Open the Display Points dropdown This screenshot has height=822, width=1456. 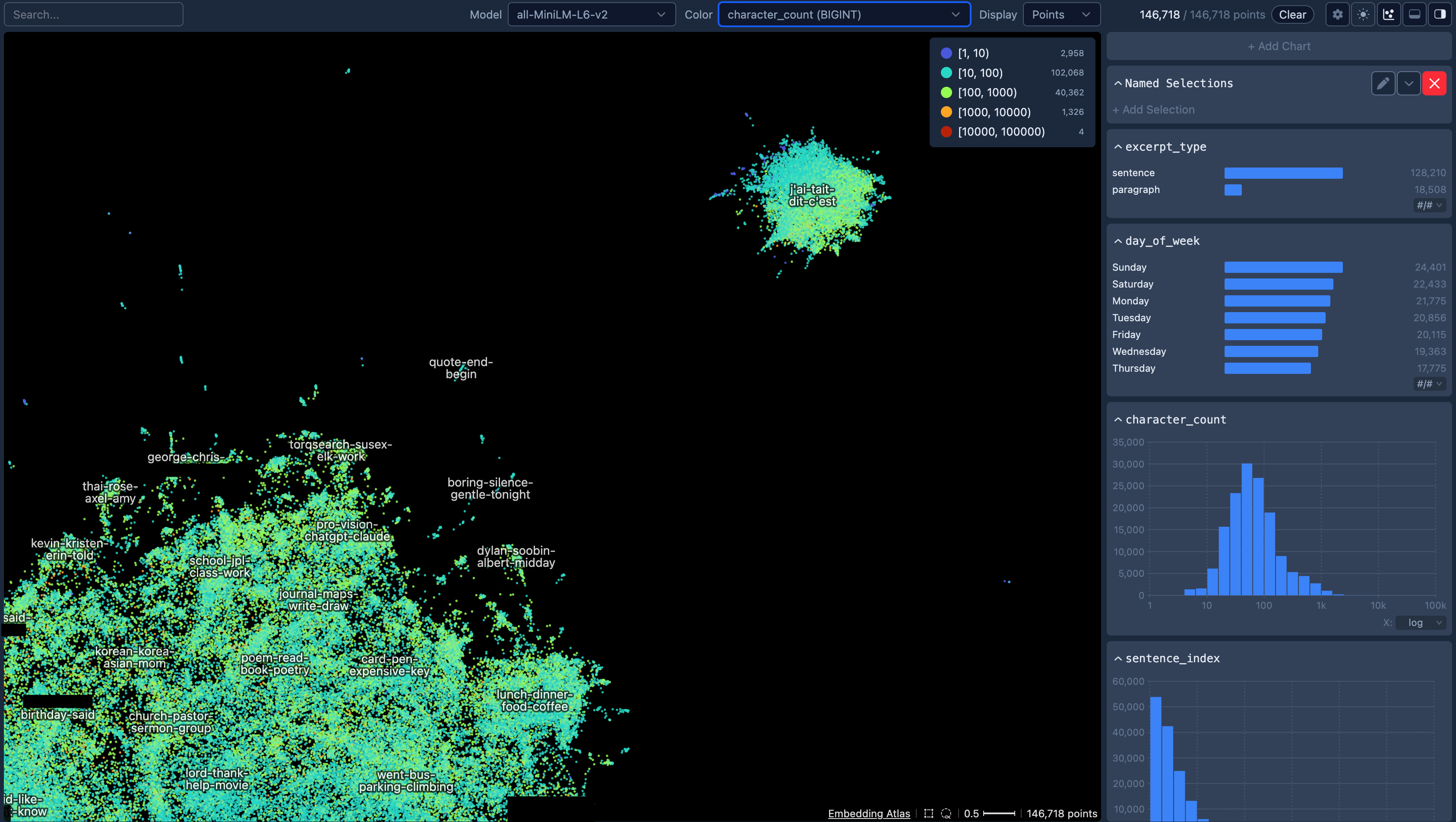tap(1061, 15)
